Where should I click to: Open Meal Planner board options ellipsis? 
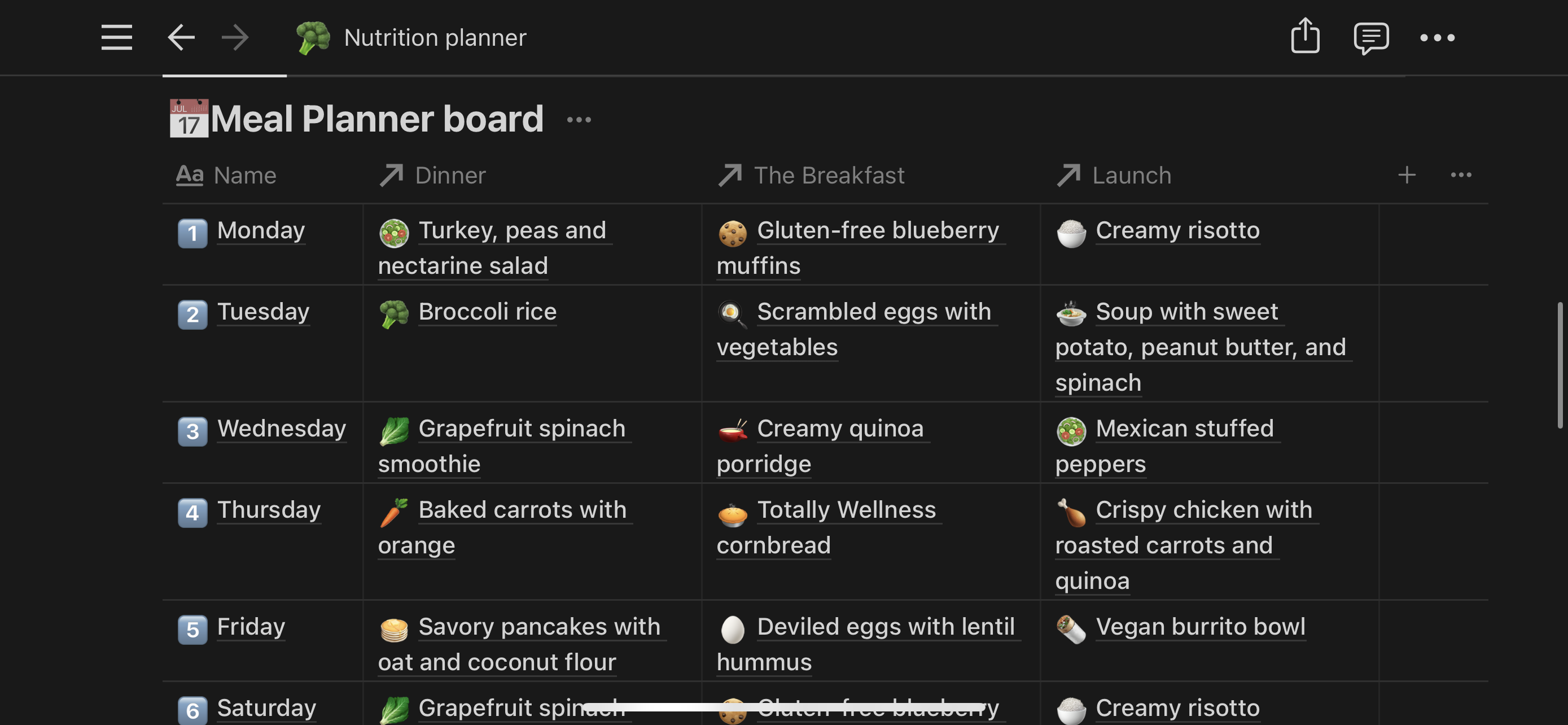pos(578,120)
